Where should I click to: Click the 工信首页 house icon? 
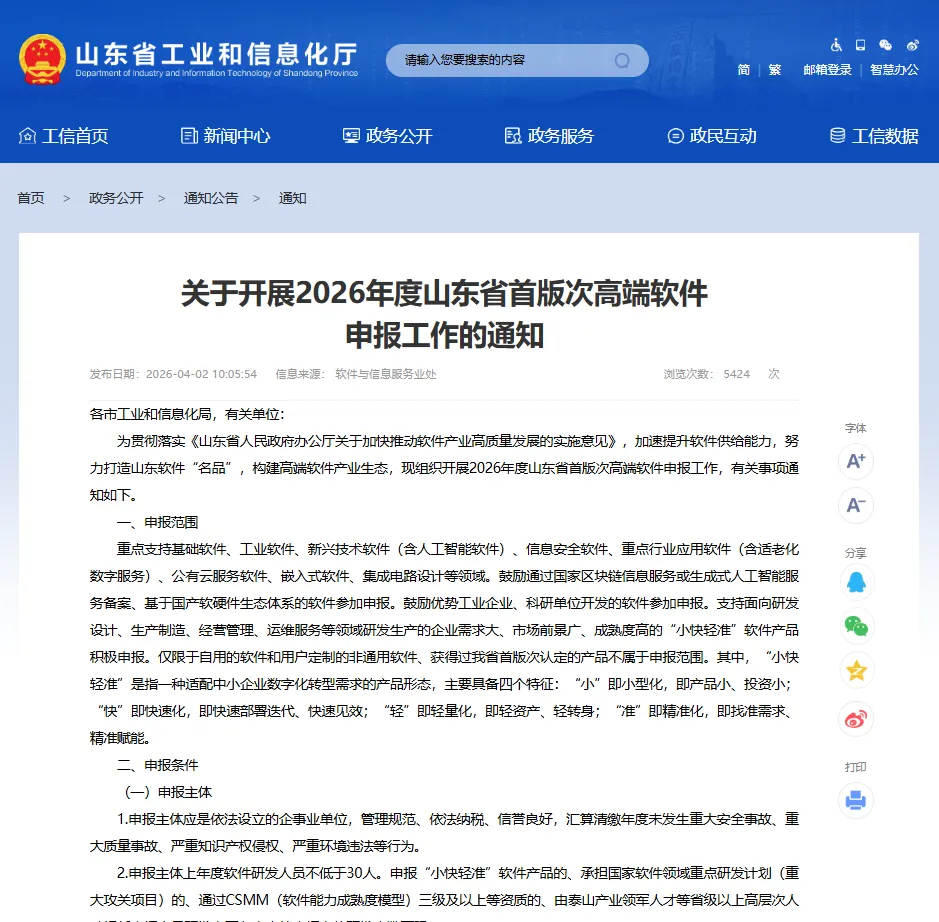click(x=27, y=136)
